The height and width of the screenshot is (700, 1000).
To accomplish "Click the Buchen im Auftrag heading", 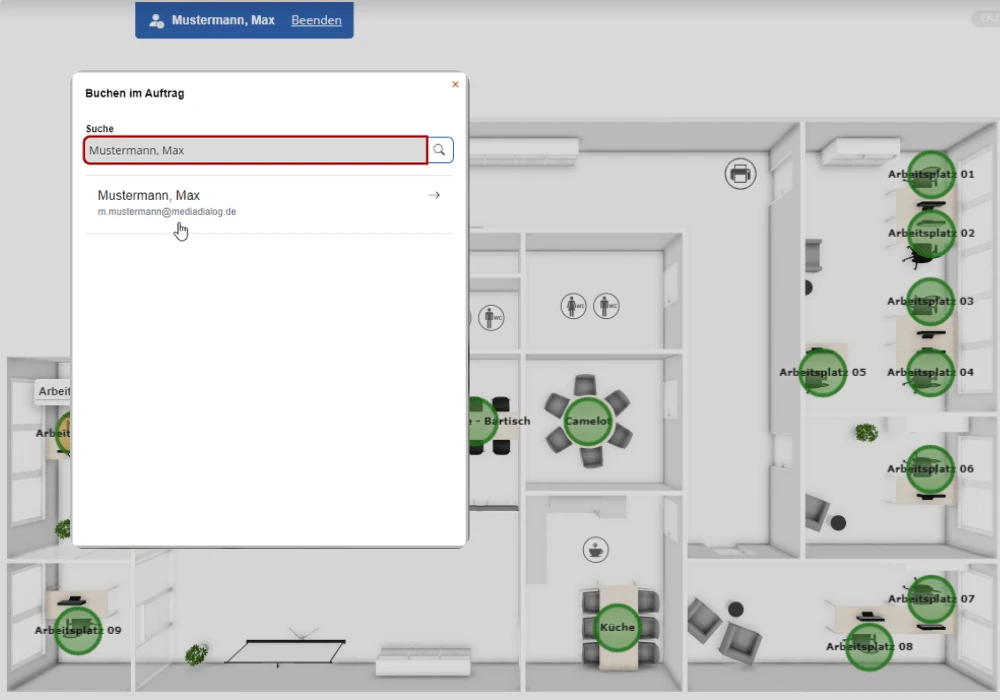I will tap(135, 93).
